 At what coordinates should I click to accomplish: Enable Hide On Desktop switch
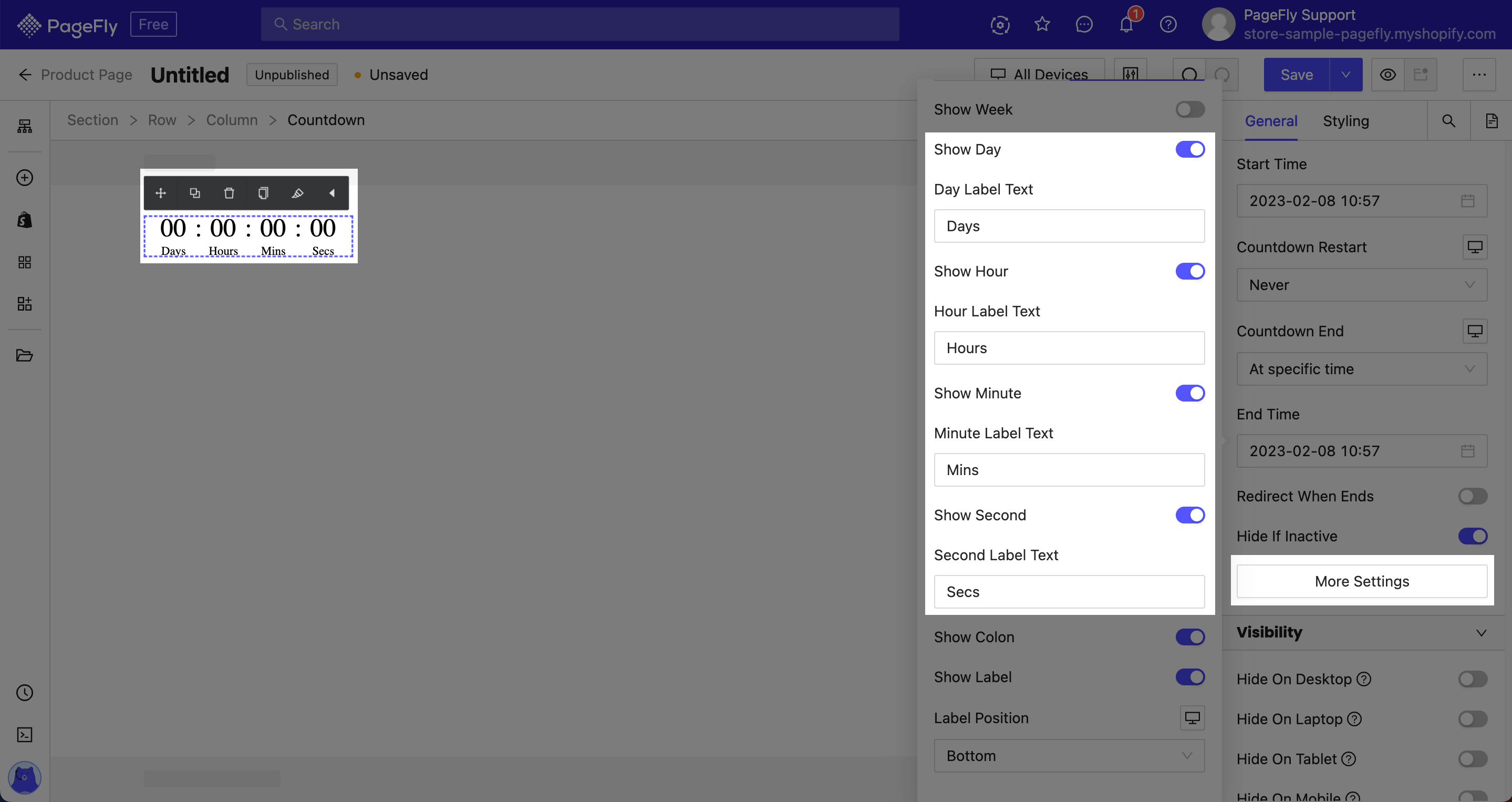(x=1473, y=680)
